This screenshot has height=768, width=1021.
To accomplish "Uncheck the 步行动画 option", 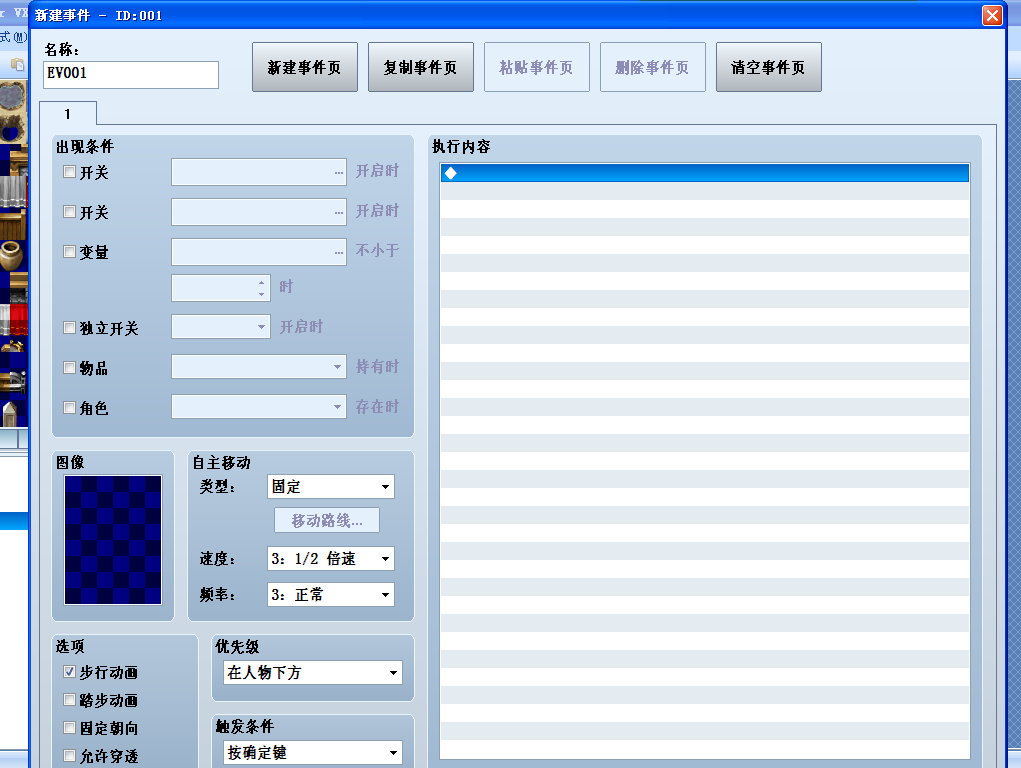I will [x=70, y=672].
